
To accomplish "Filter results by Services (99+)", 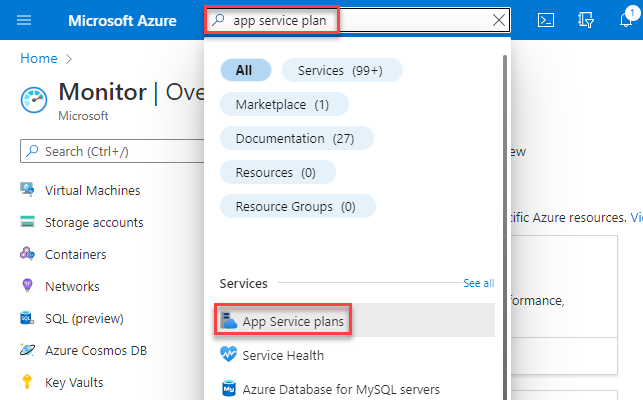I will [342, 70].
